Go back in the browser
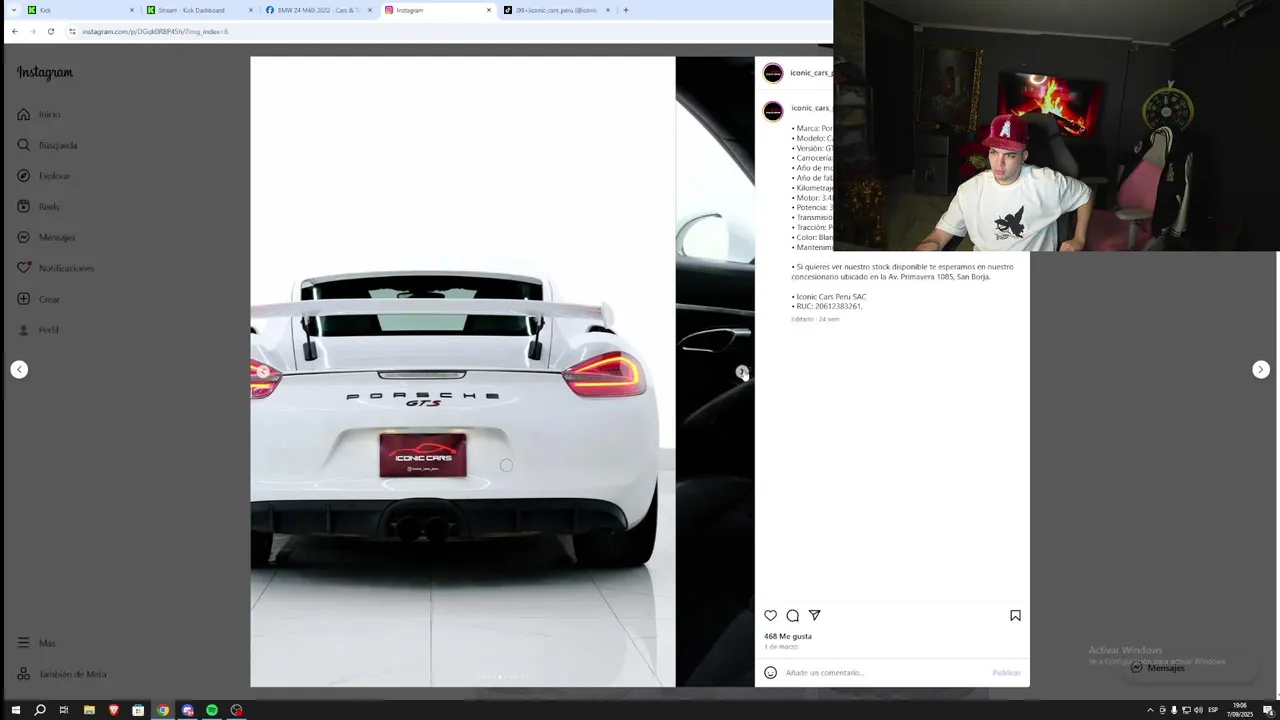Image resolution: width=1280 pixels, height=720 pixels. 15,31
